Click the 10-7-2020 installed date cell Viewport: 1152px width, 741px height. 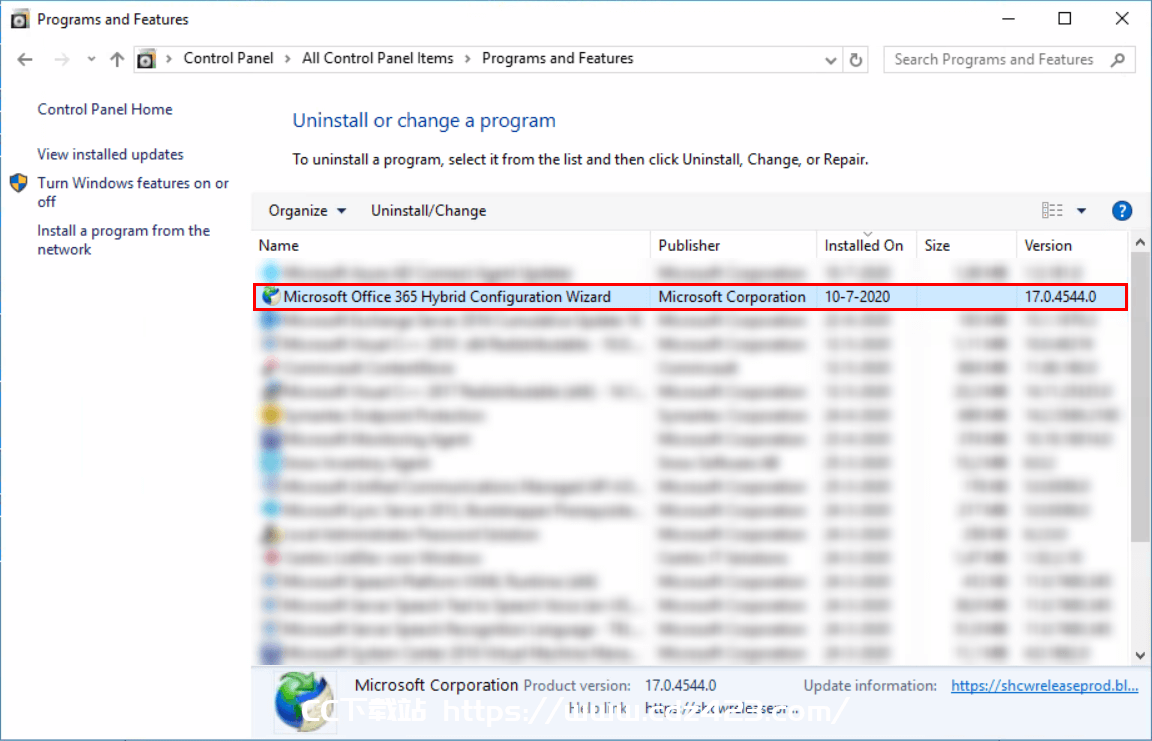pyautogui.click(x=857, y=297)
